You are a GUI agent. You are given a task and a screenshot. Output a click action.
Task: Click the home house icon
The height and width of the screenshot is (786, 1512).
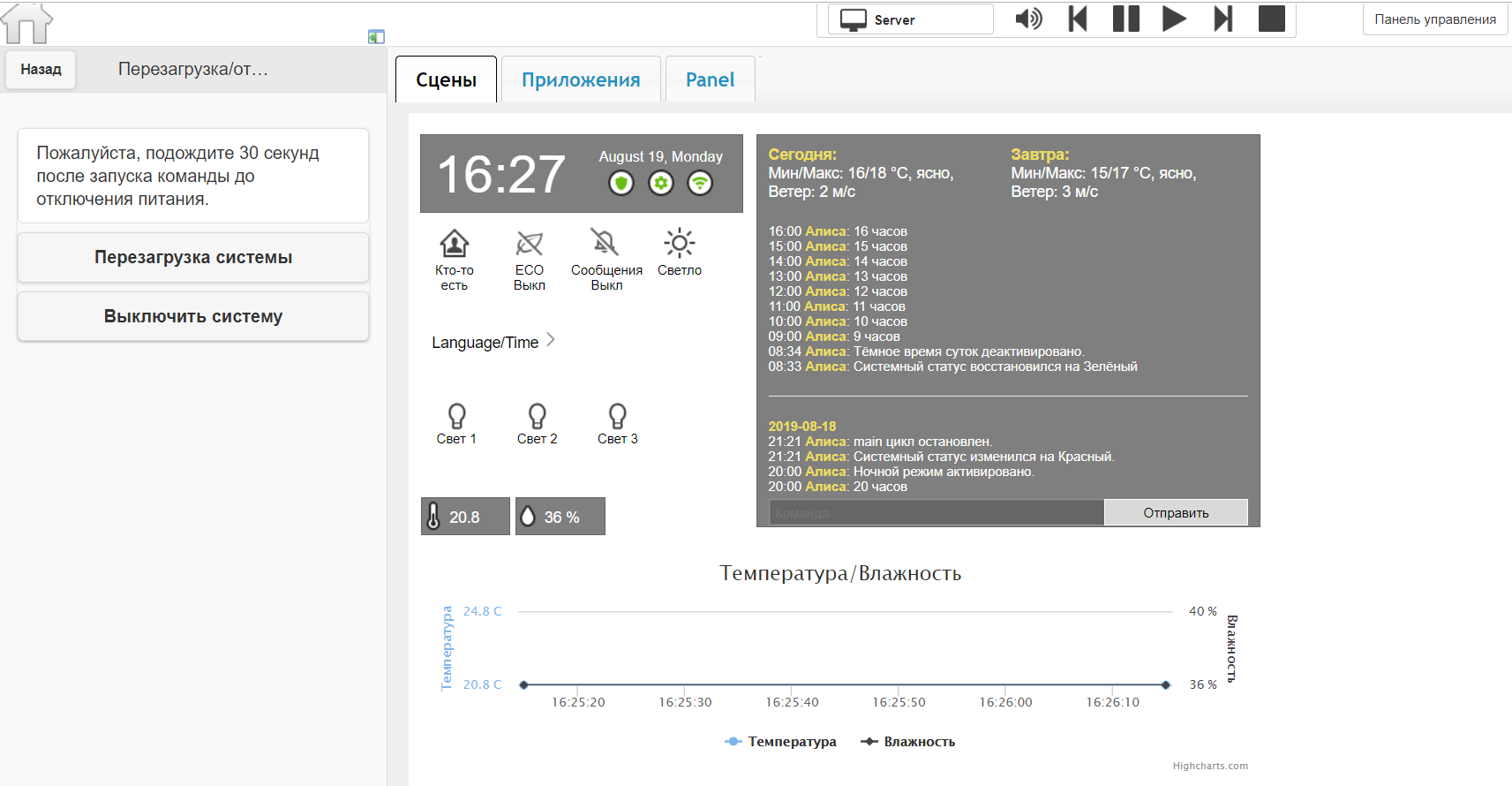[x=26, y=22]
